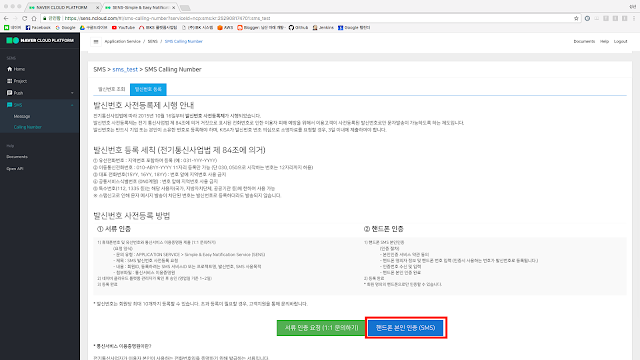Click the blue 핸드폰 본인 인증 (SMS) button
640x360 pixels.
click(x=405, y=328)
